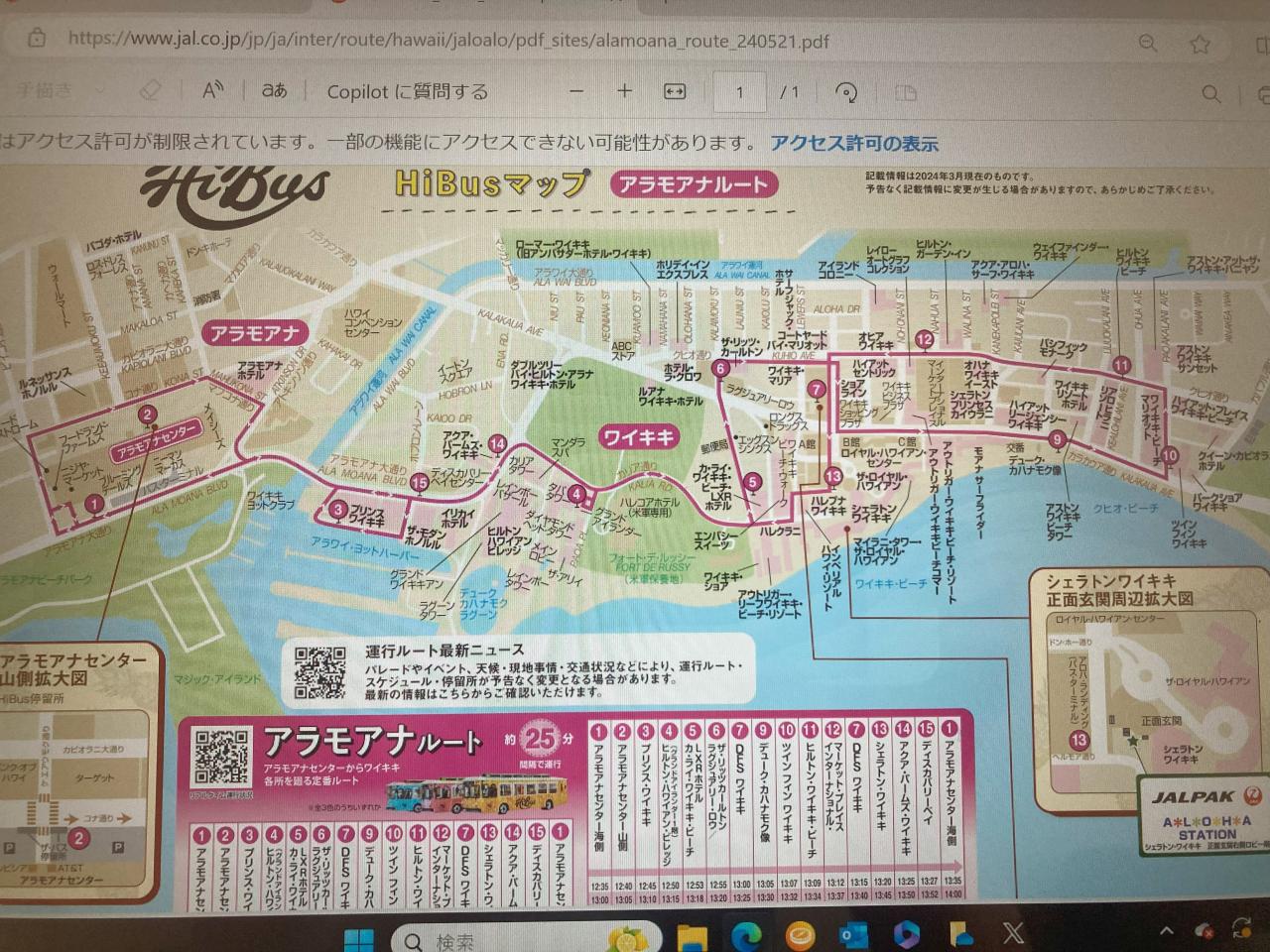Click the orange round taskbar icon

click(x=800, y=935)
